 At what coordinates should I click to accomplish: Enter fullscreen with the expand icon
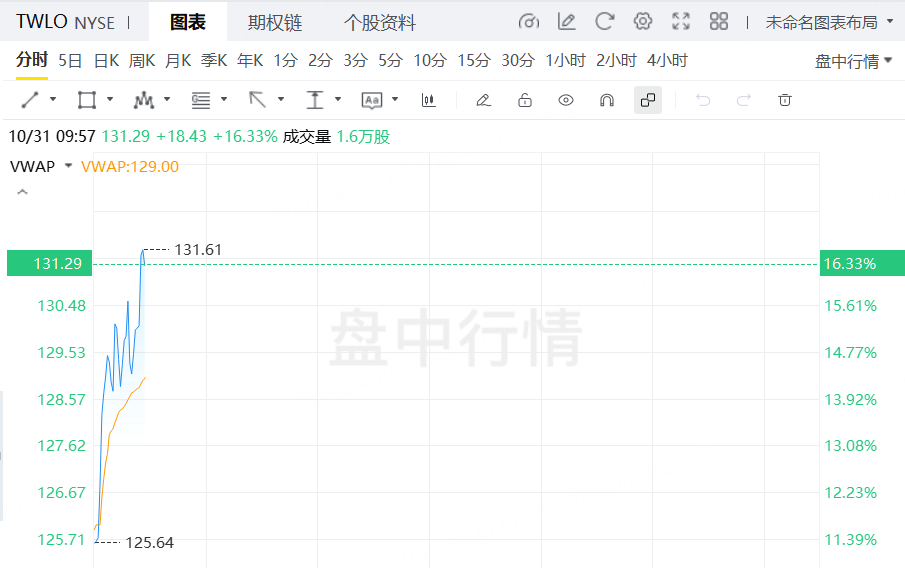tap(681, 22)
